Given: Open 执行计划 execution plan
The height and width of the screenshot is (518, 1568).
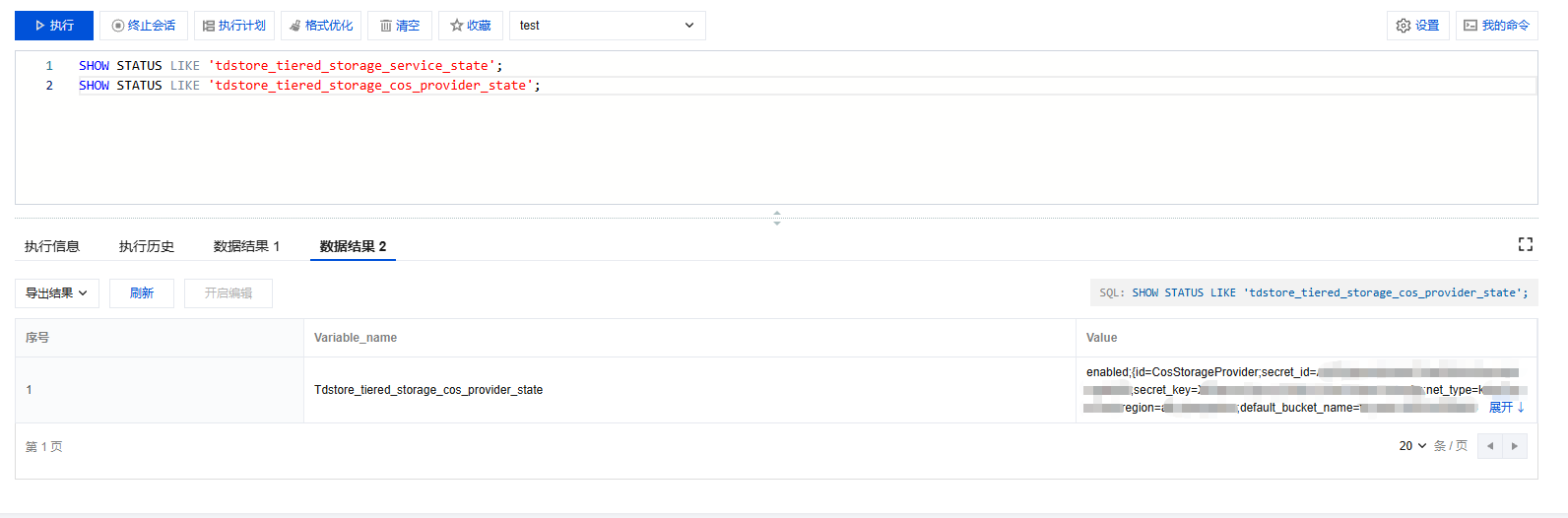Looking at the screenshot, I should [x=234, y=26].
